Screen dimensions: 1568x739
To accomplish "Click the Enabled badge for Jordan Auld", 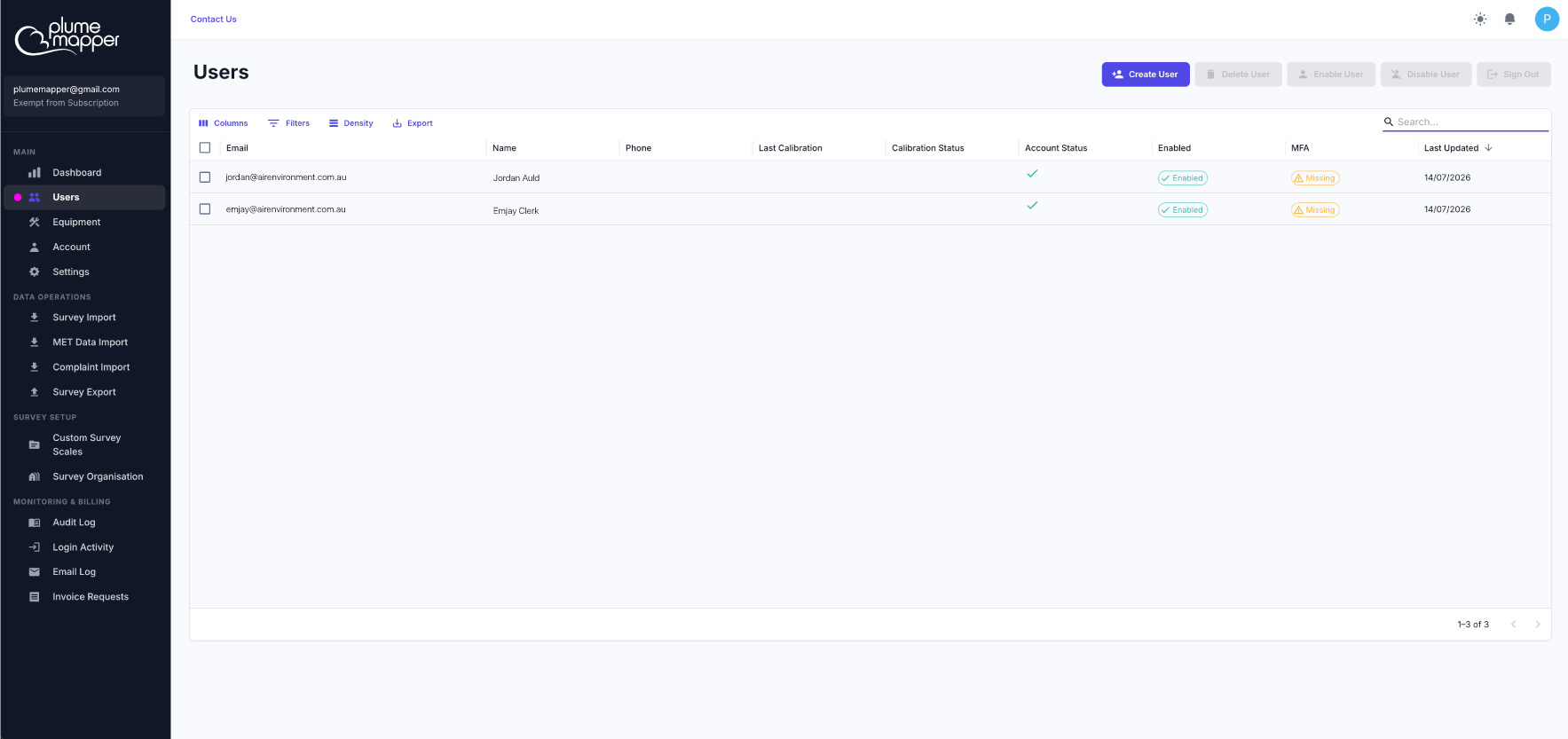I will tap(1183, 178).
